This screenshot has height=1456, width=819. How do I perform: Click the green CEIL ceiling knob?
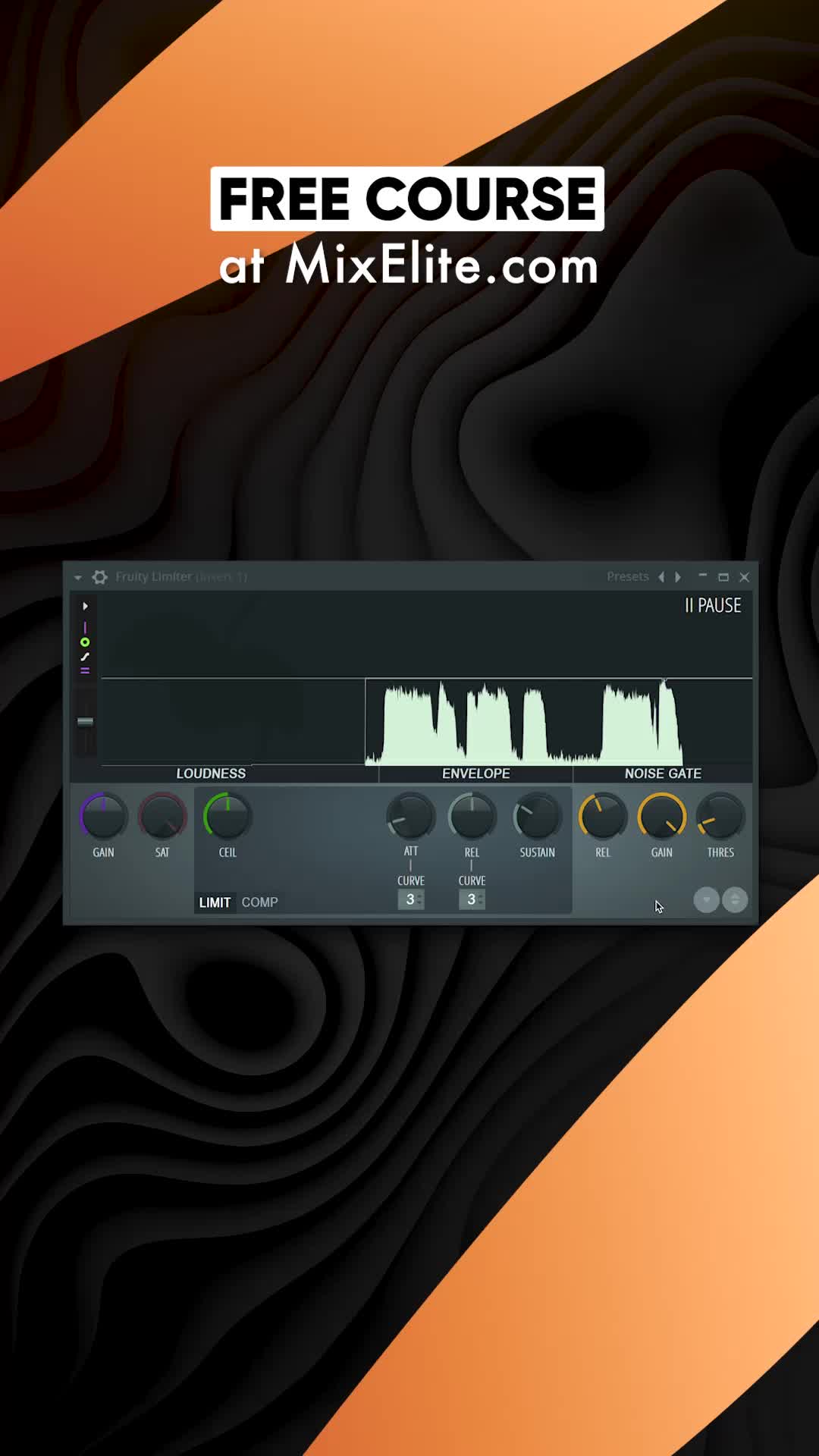coord(227,817)
